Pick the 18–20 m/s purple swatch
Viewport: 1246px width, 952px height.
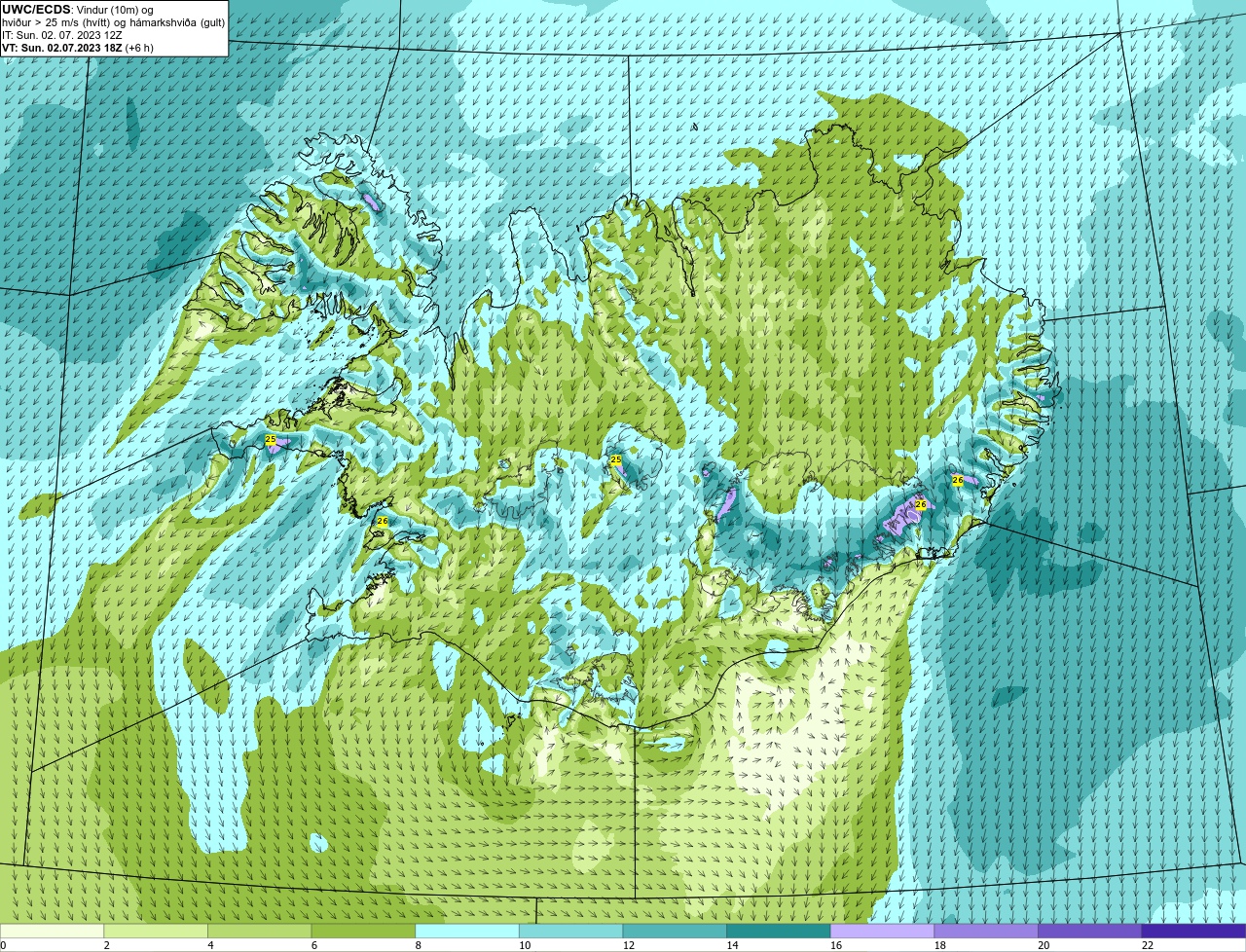click(x=986, y=931)
